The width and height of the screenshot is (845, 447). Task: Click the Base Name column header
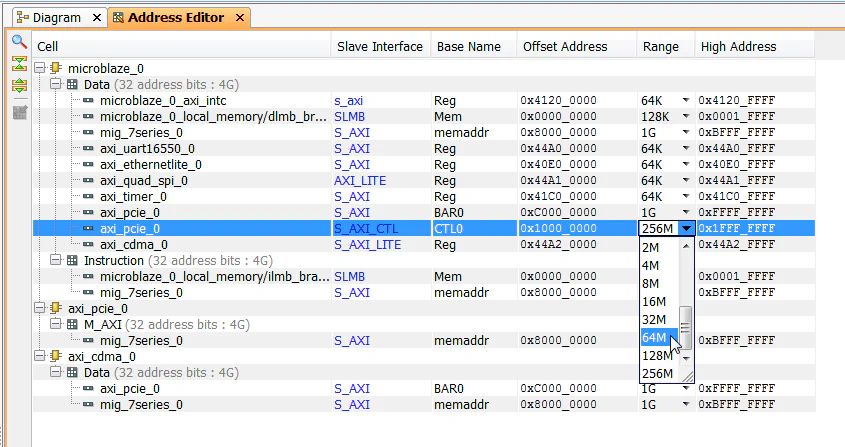tap(473, 47)
